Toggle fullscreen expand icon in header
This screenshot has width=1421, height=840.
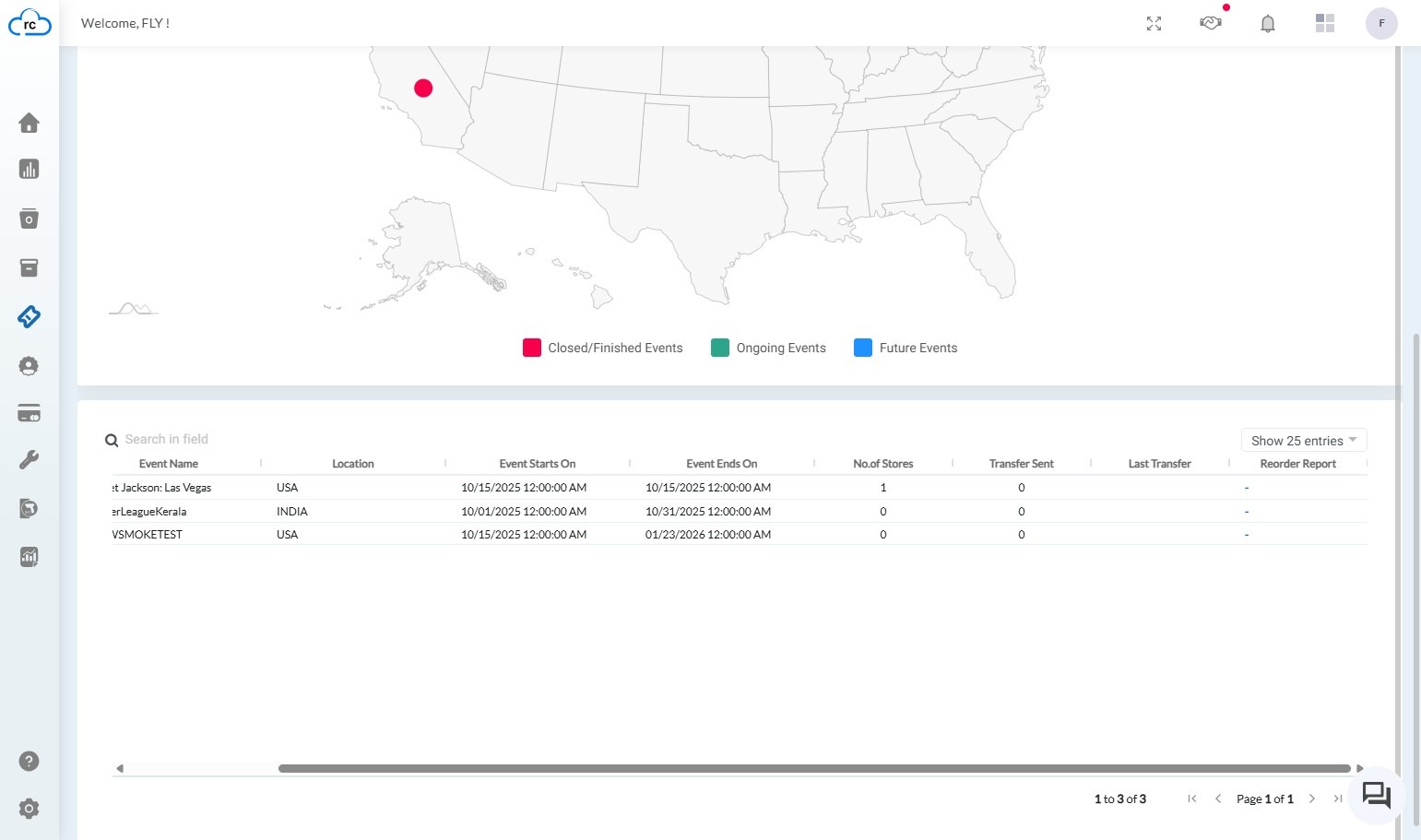coord(1154,24)
